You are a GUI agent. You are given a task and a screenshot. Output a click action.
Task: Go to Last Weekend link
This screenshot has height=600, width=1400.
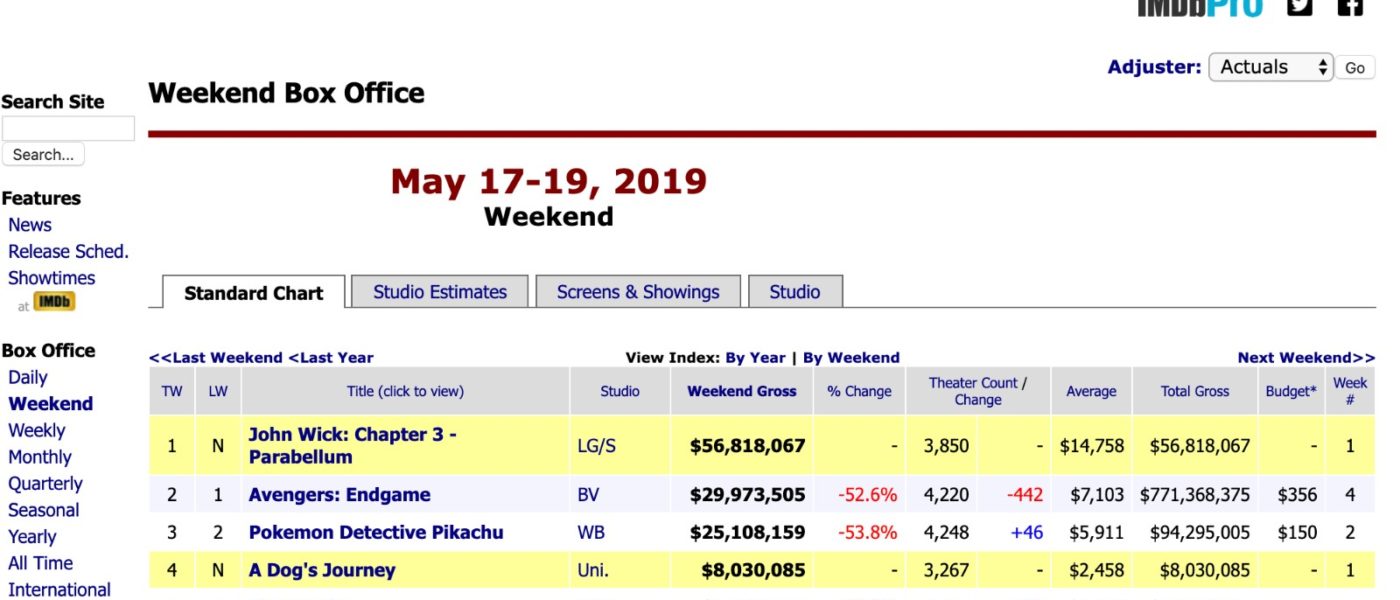[216, 357]
